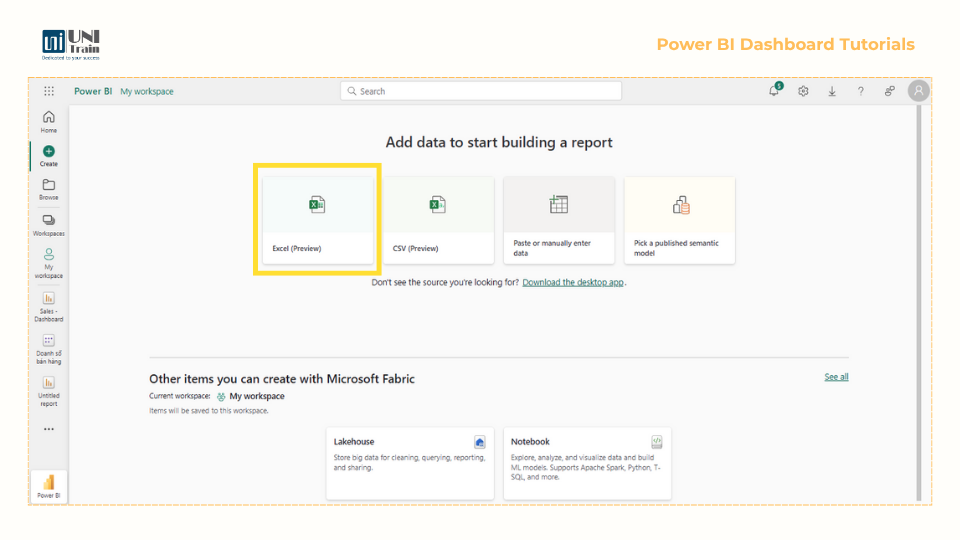
Task: Create a Lakehouse item
Action: click(410, 463)
